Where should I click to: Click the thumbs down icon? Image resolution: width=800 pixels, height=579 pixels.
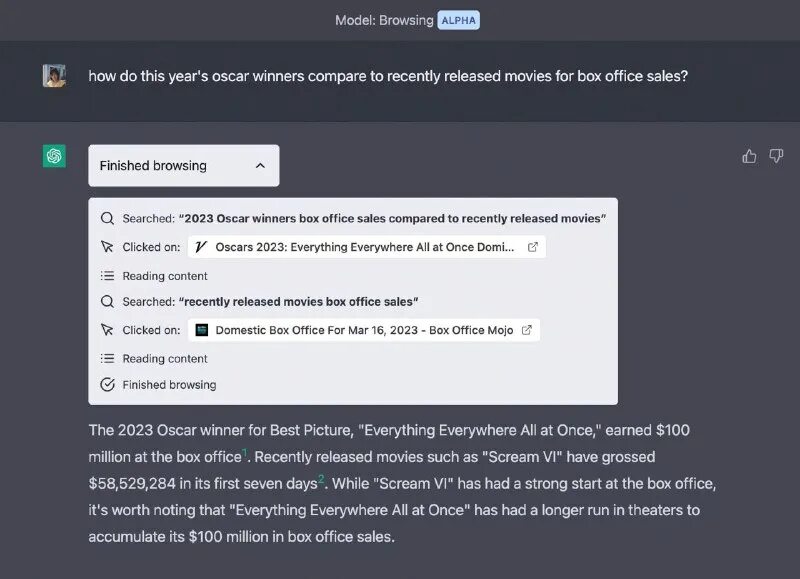[776, 156]
